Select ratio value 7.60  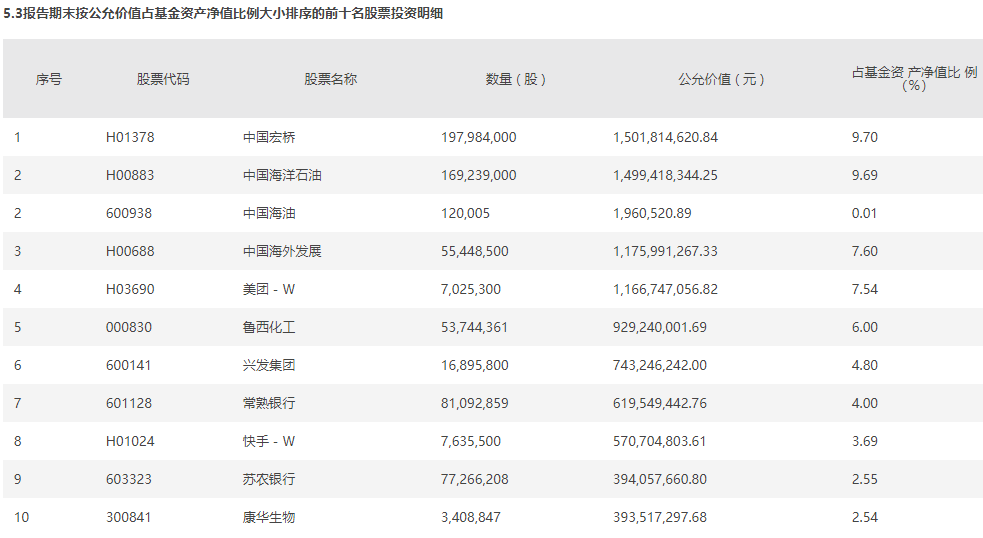pyautogui.click(x=865, y=251)
